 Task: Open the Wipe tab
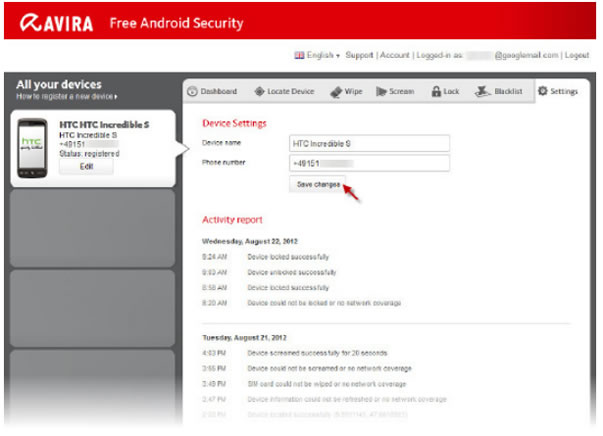(x=346, y=92)
